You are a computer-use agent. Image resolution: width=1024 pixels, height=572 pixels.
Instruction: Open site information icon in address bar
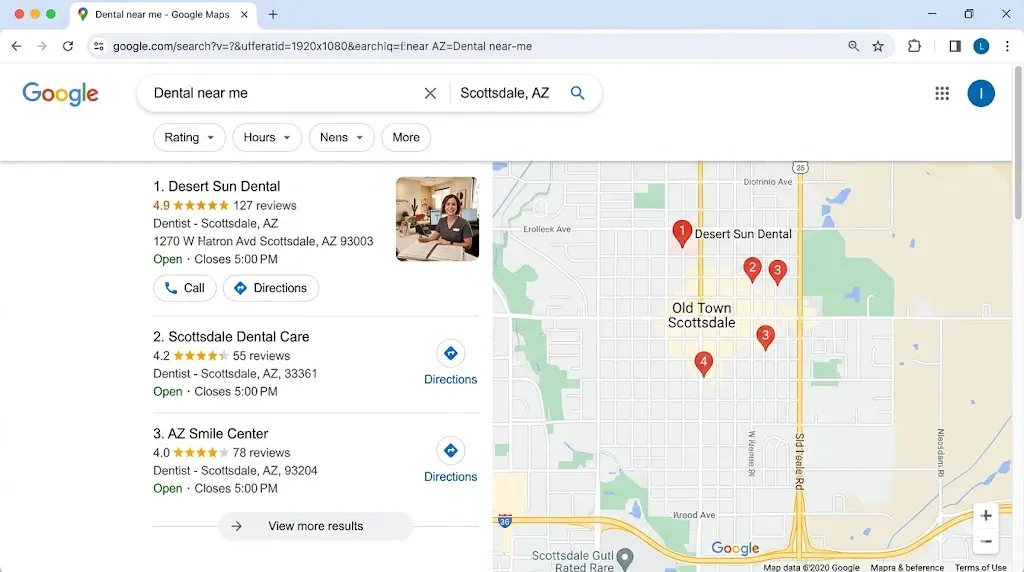pos(99,46)
